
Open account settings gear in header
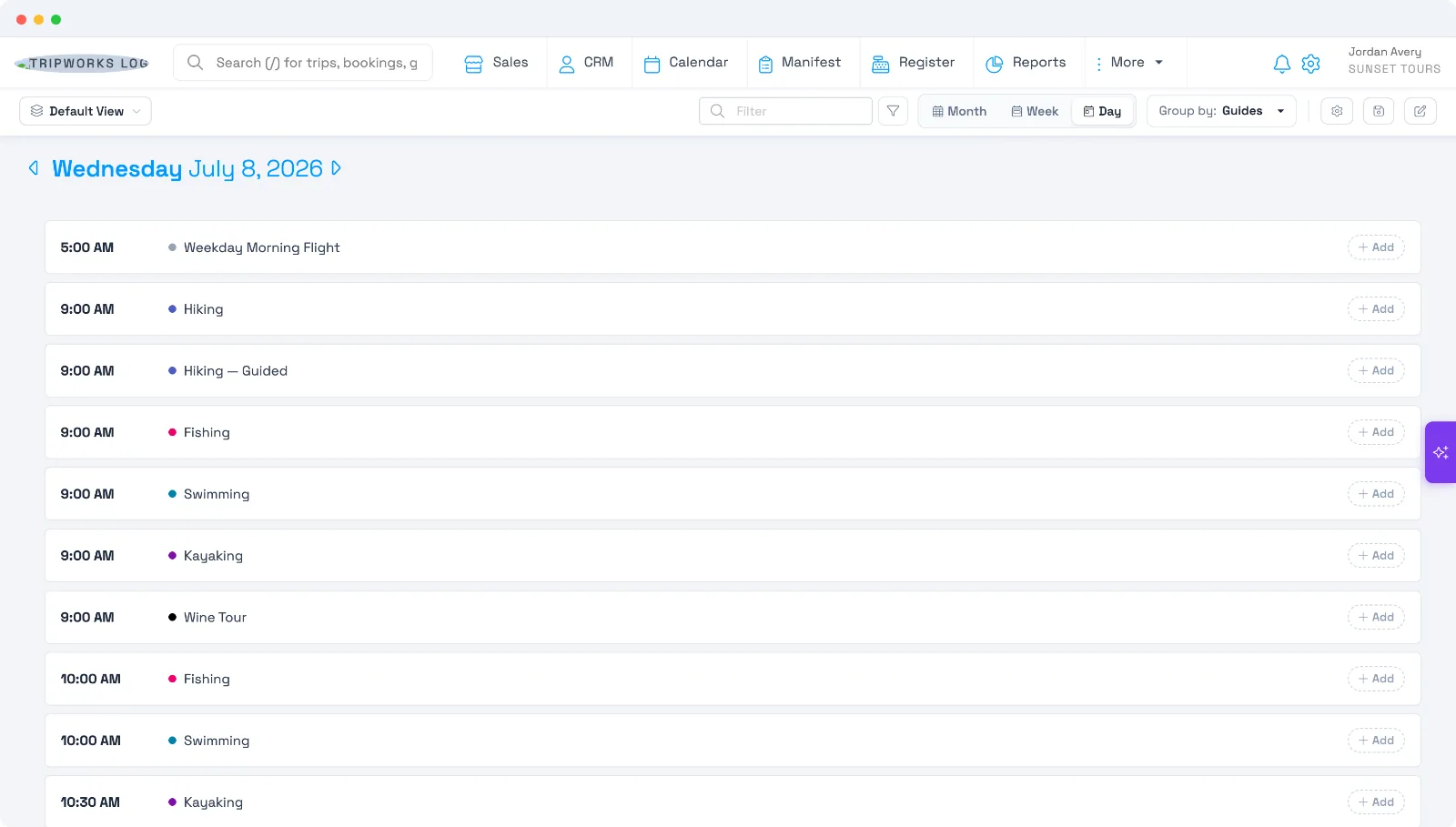(x=1310, y=63)
